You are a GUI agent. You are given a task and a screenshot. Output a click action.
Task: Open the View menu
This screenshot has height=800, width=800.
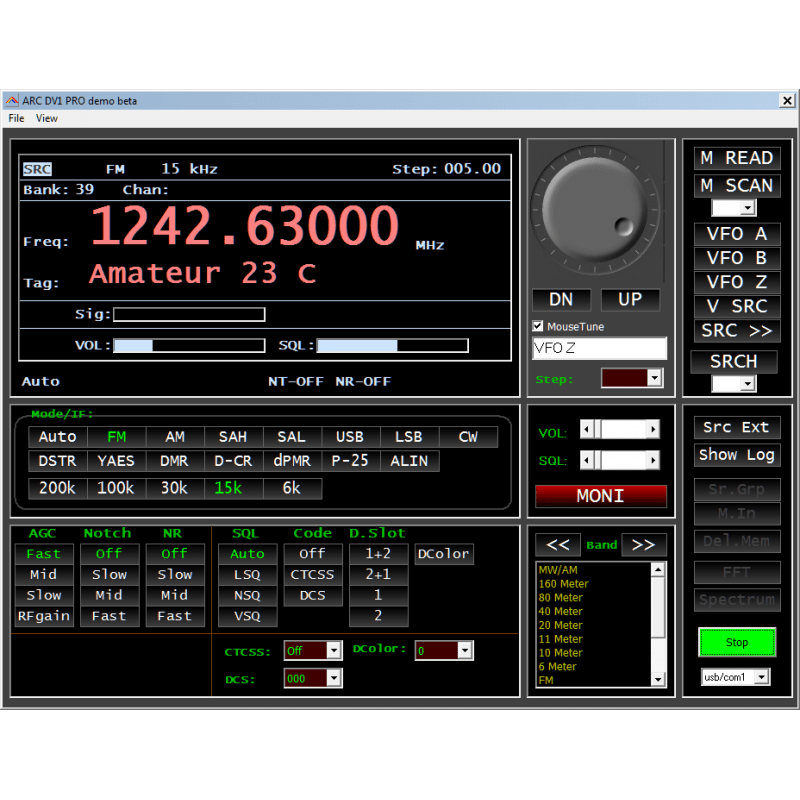[47, 118]
